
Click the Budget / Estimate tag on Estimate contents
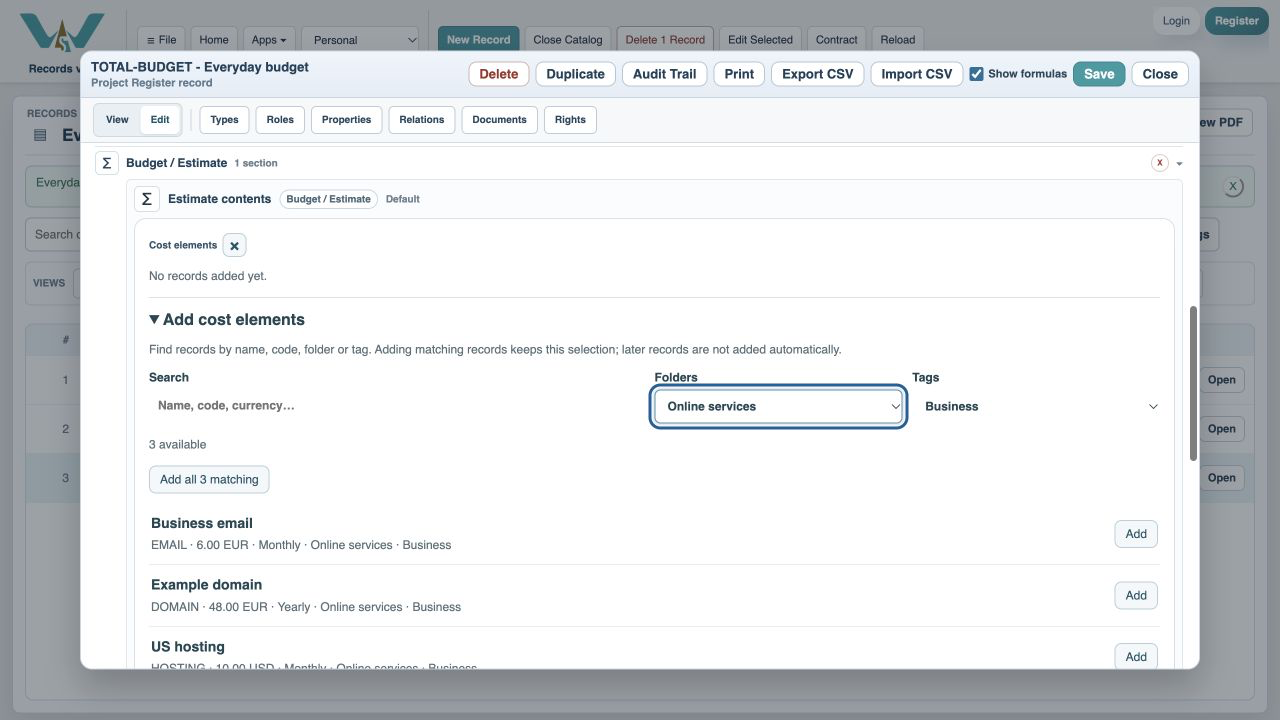328,199
